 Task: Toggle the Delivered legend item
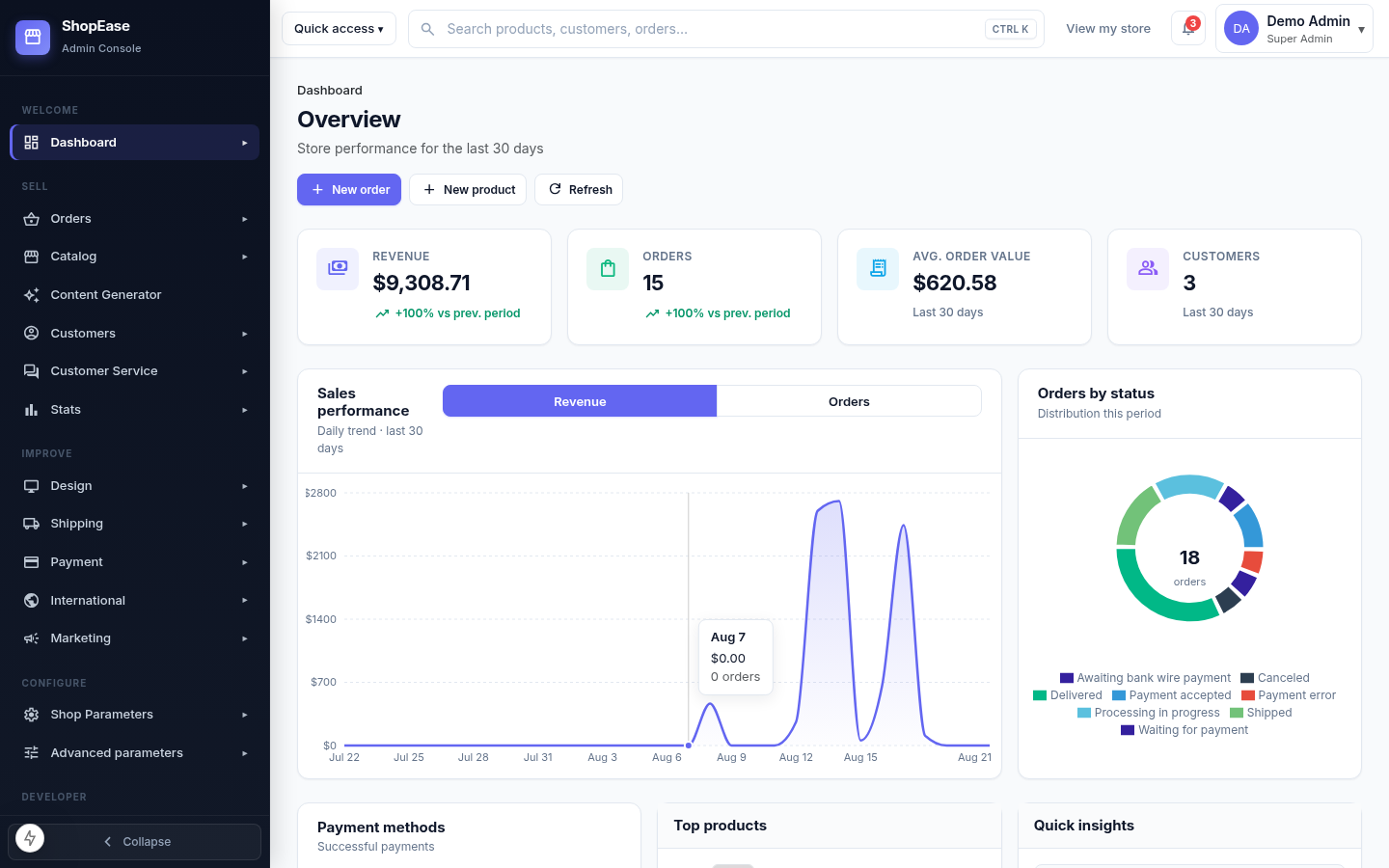tap(1067, 695)
